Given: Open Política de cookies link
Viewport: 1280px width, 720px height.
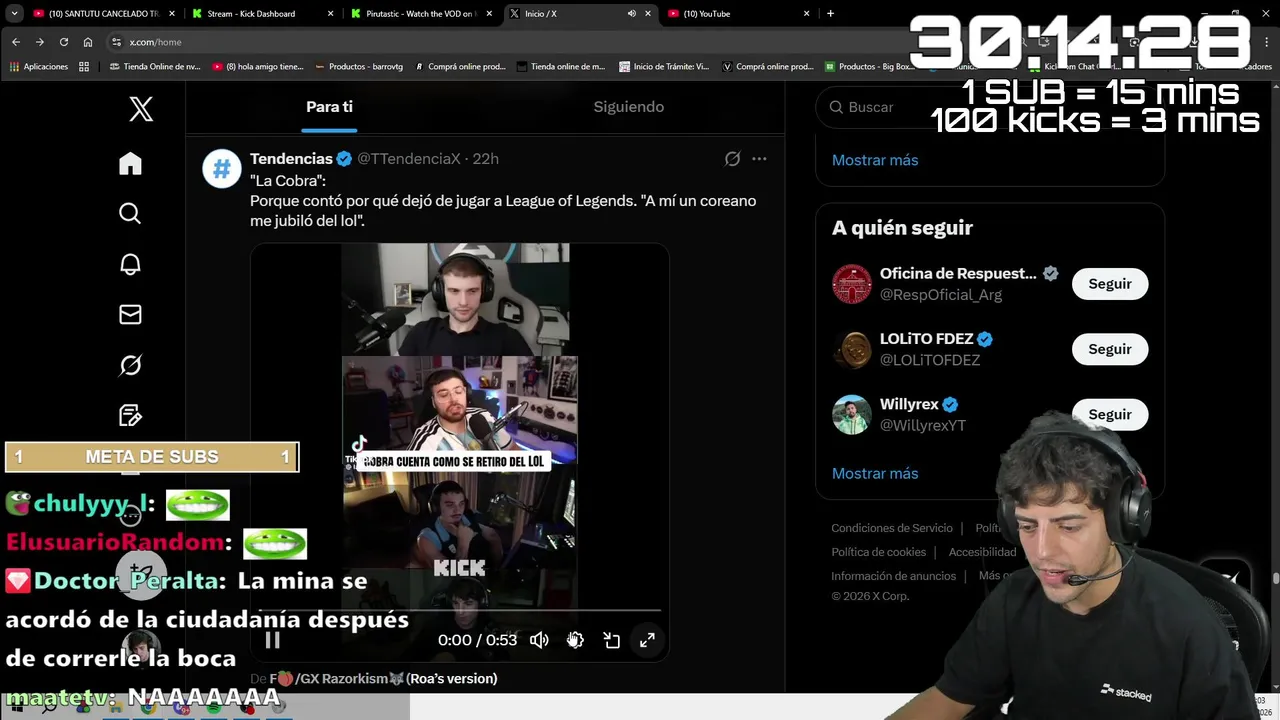Looking at the screenshot, I should [879, 552].
